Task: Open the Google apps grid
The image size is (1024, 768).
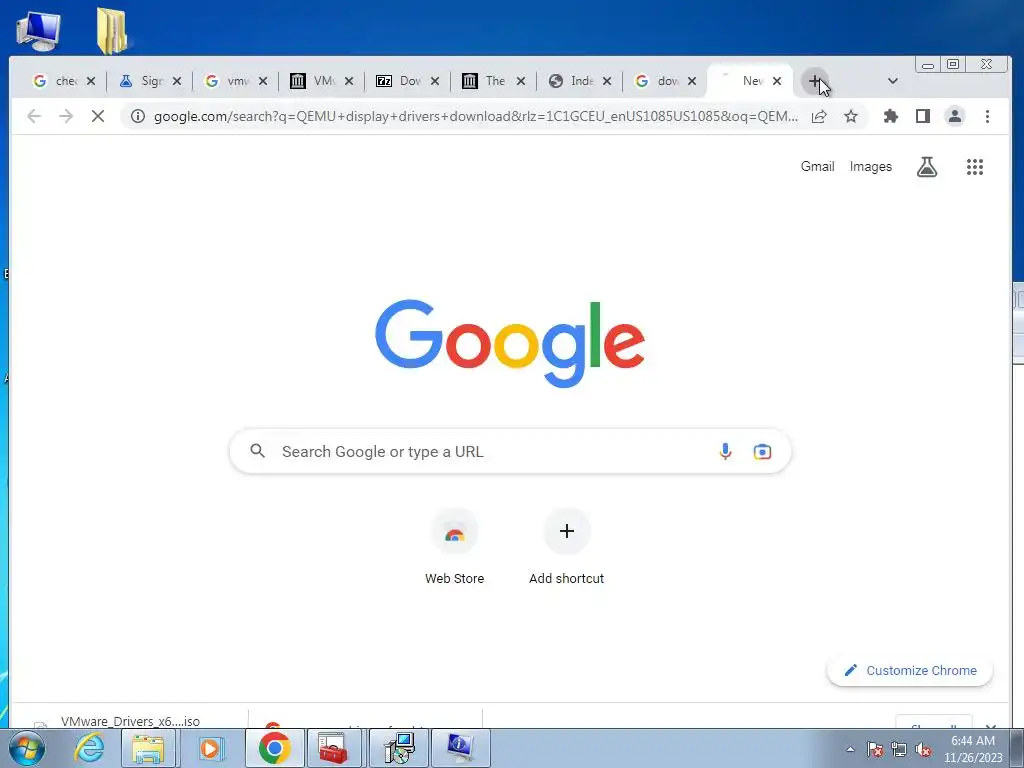Action: coord(974,167)
